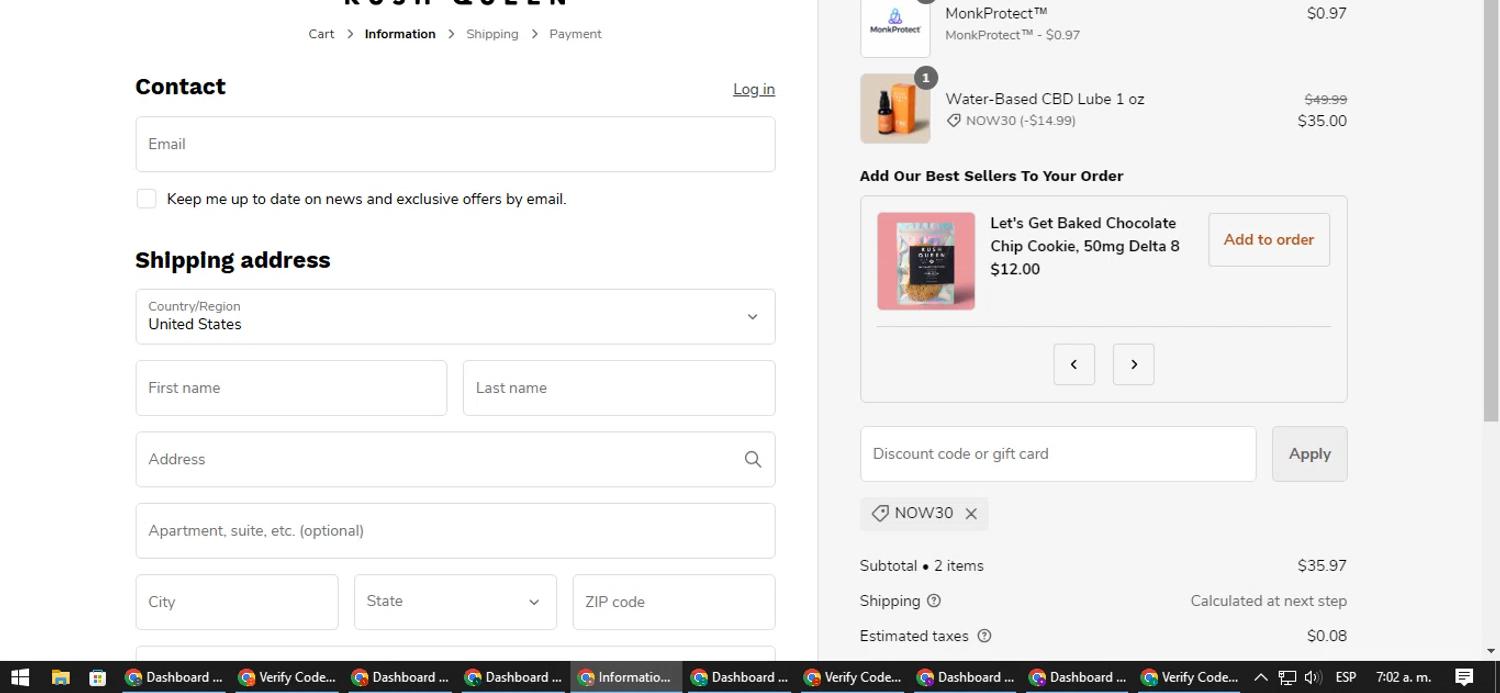Open the Microsoft Store taskbar icon
1500x693 pixels.
(97, 677)
